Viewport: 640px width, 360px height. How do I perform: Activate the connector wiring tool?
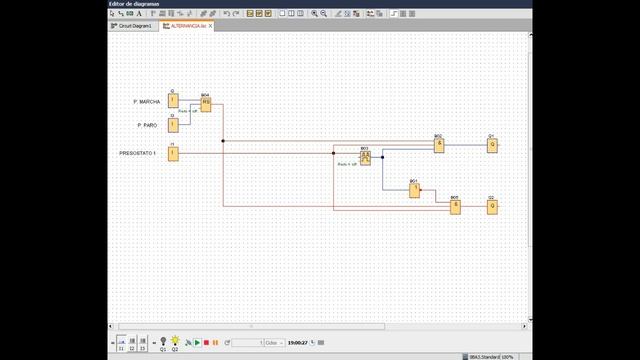click(x=121, y=14)
